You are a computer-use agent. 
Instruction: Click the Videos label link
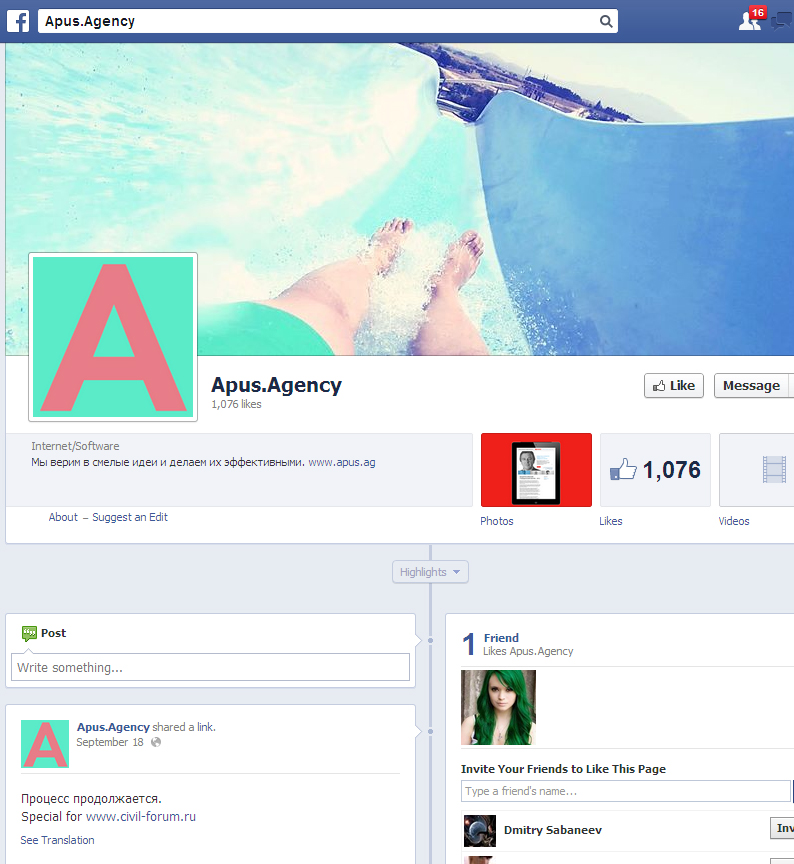[734, 521]
